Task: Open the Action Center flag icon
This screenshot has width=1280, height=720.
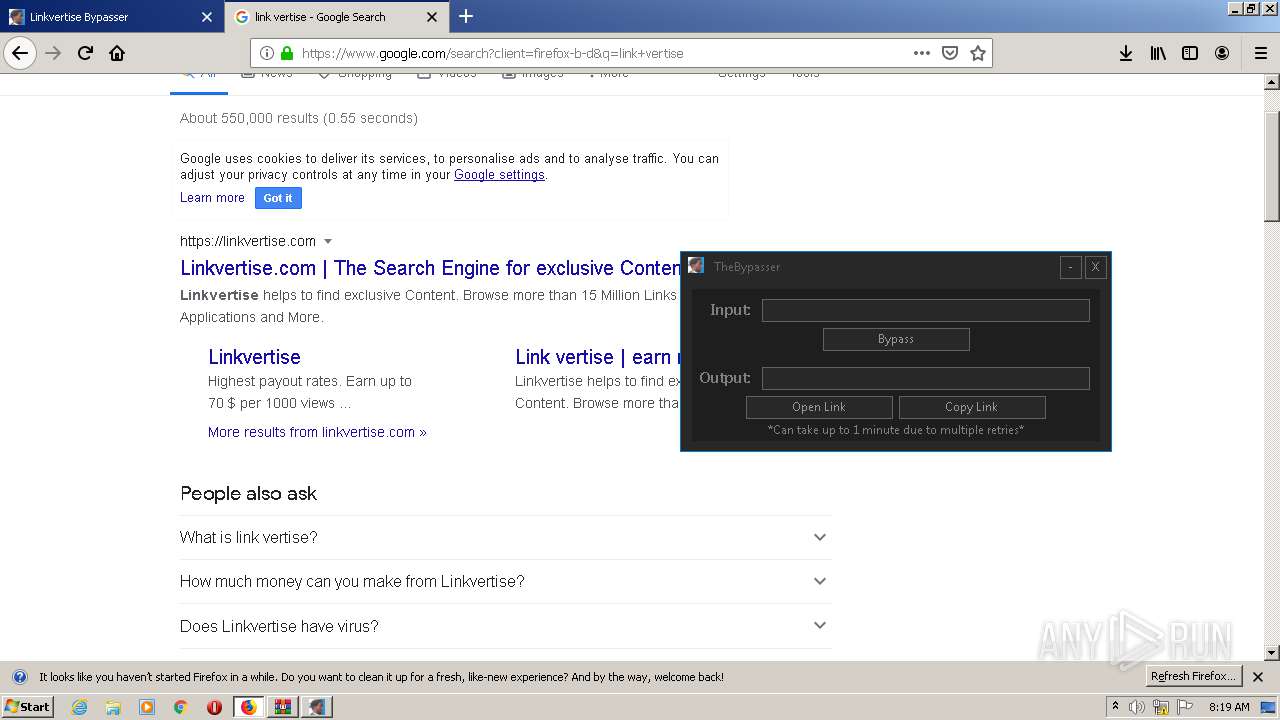Action: [x=1185, y=707]
